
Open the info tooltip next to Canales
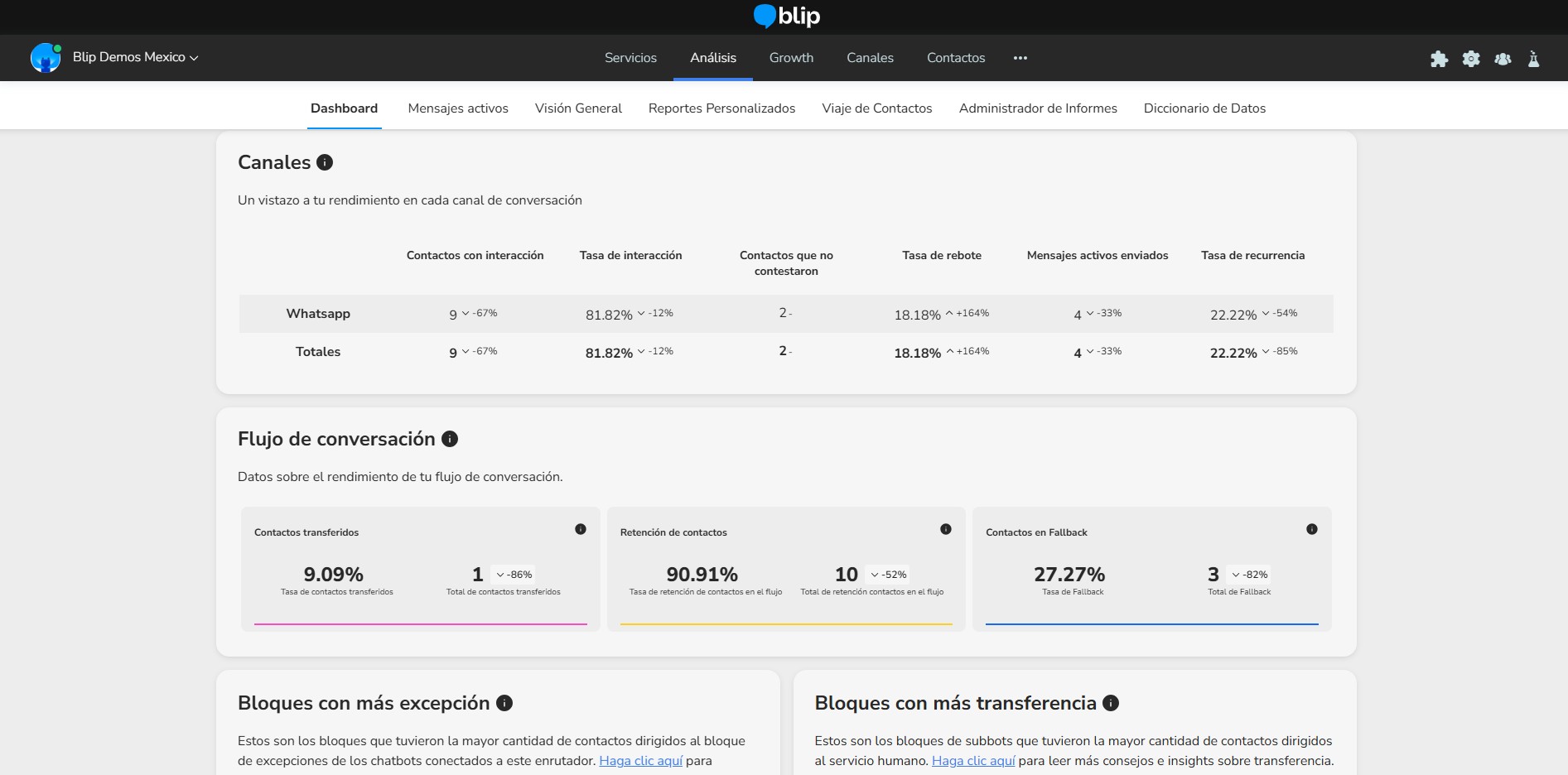pos(325,162)
